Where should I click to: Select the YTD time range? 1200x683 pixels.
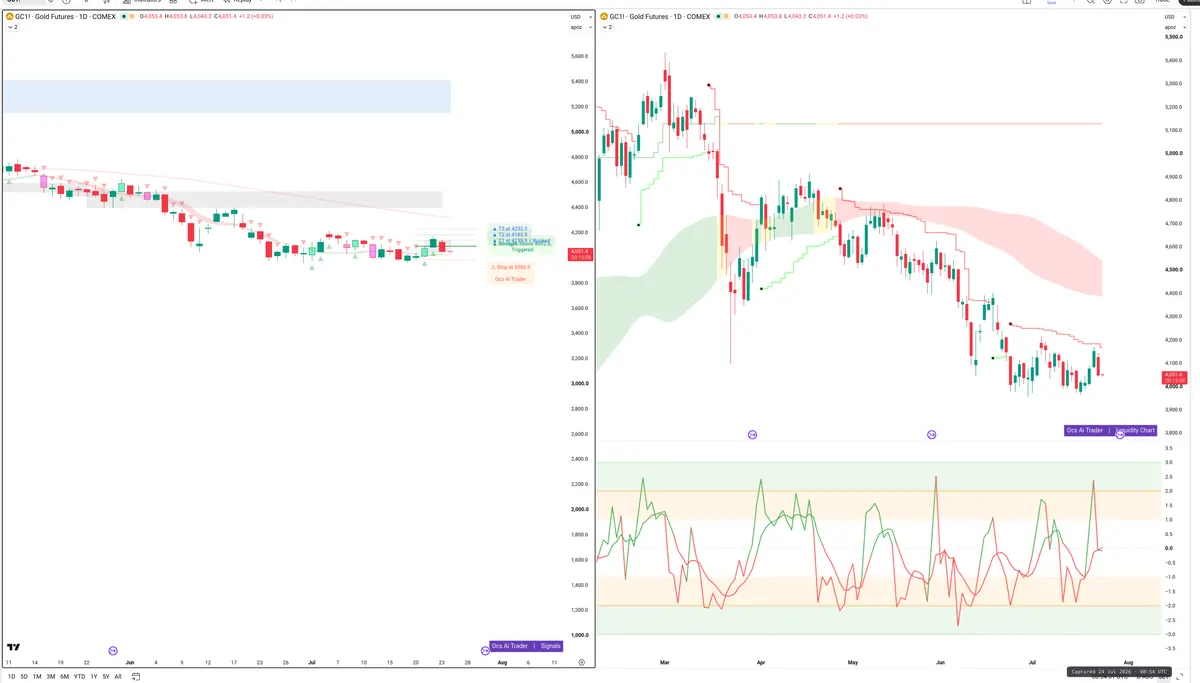tap(79, 677)
